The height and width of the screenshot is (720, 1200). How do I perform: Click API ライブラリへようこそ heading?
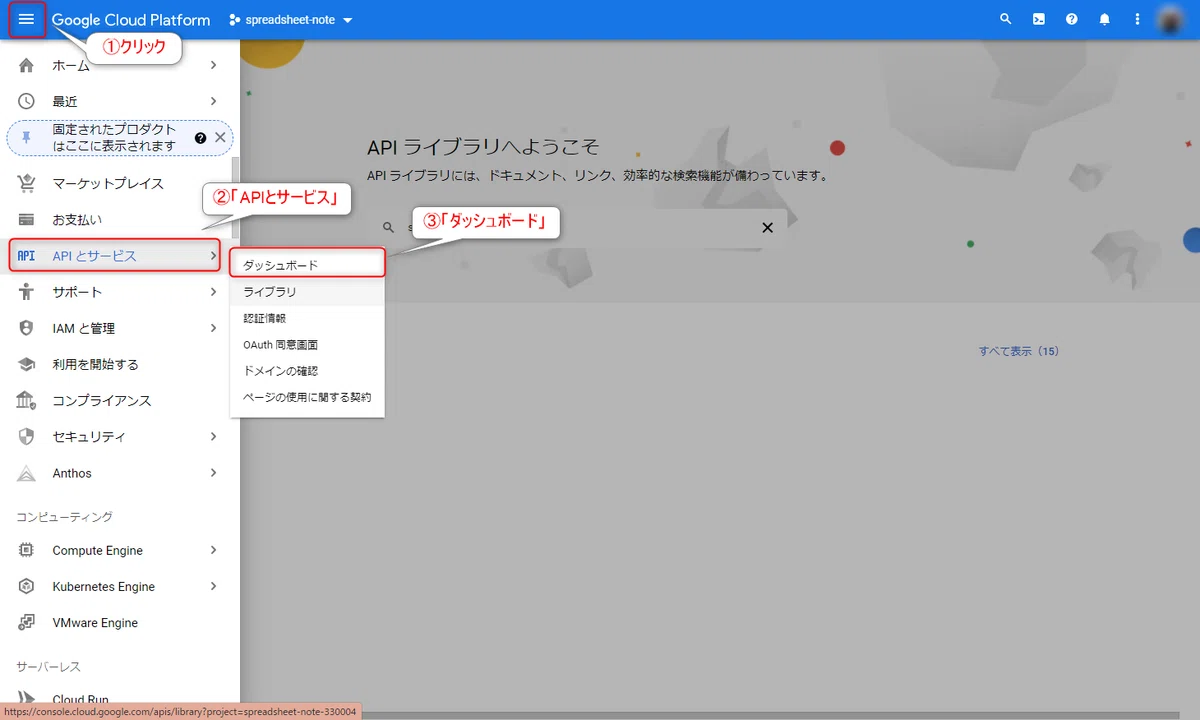pyautogui.click(x=483, y=147)
